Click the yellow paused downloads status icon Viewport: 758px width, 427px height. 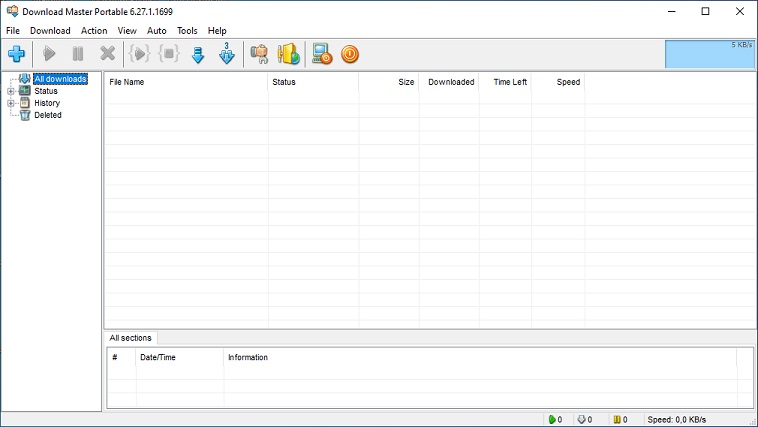(617, 419)
